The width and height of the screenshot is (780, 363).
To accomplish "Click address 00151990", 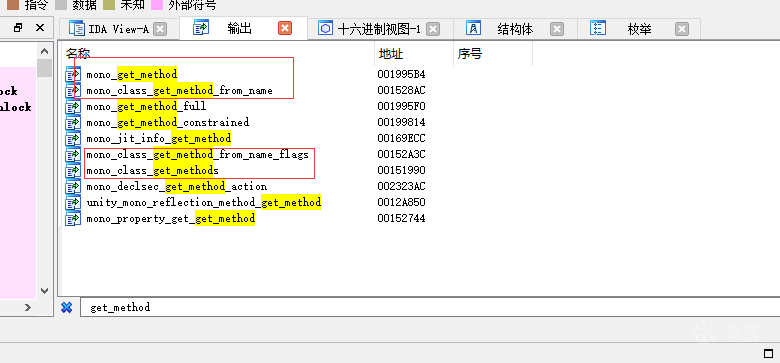I will point(401,171).
